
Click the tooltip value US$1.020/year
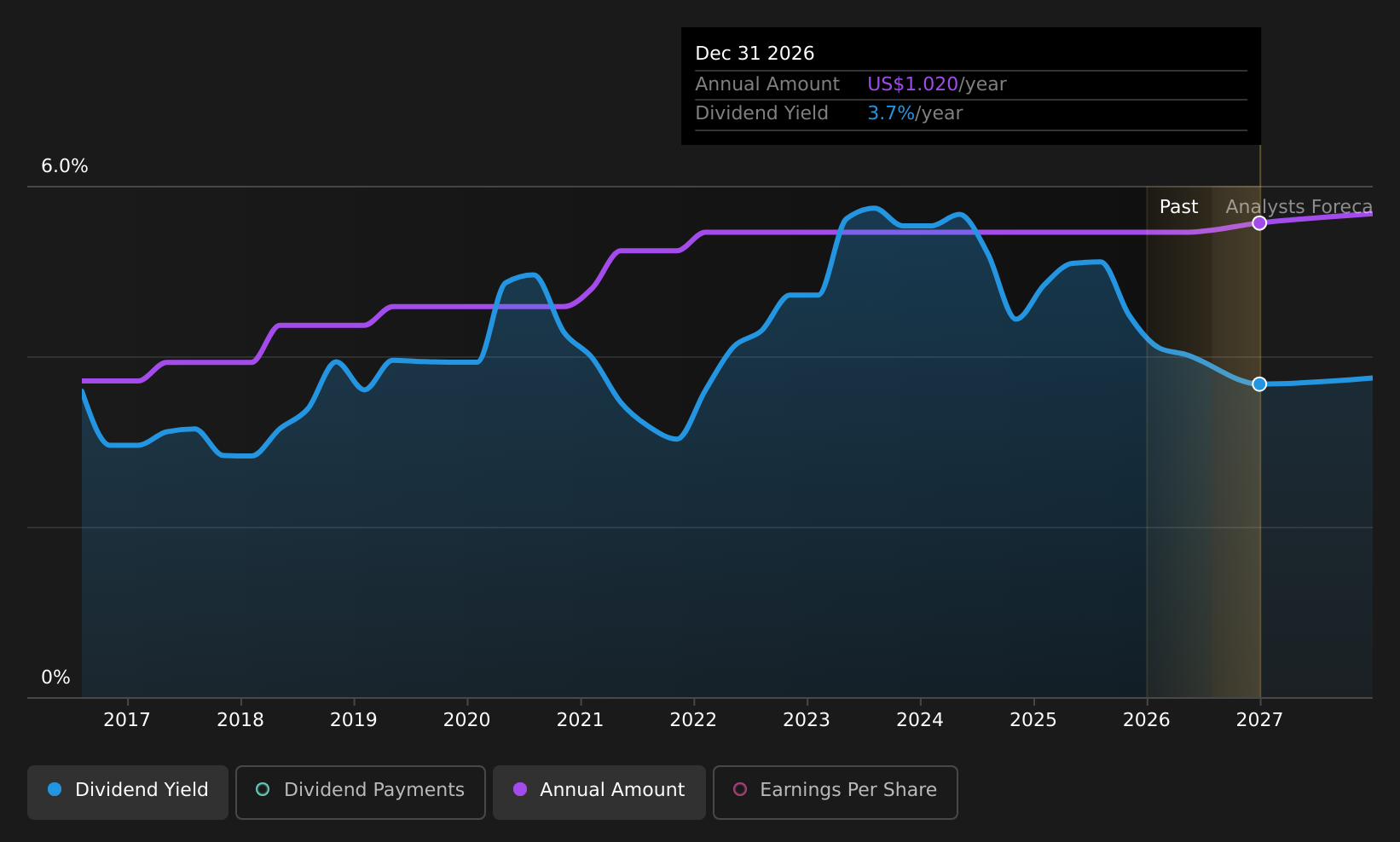pyautogui.click(x=937, y=84)
